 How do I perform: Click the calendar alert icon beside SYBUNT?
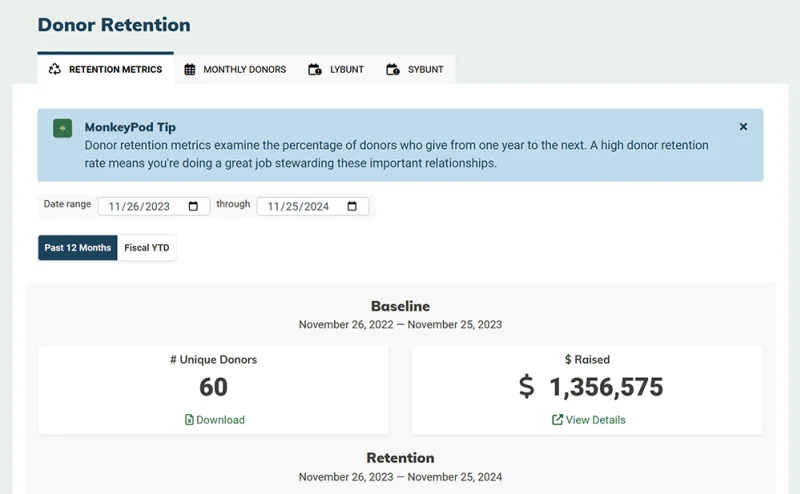[x=393, y=69]
